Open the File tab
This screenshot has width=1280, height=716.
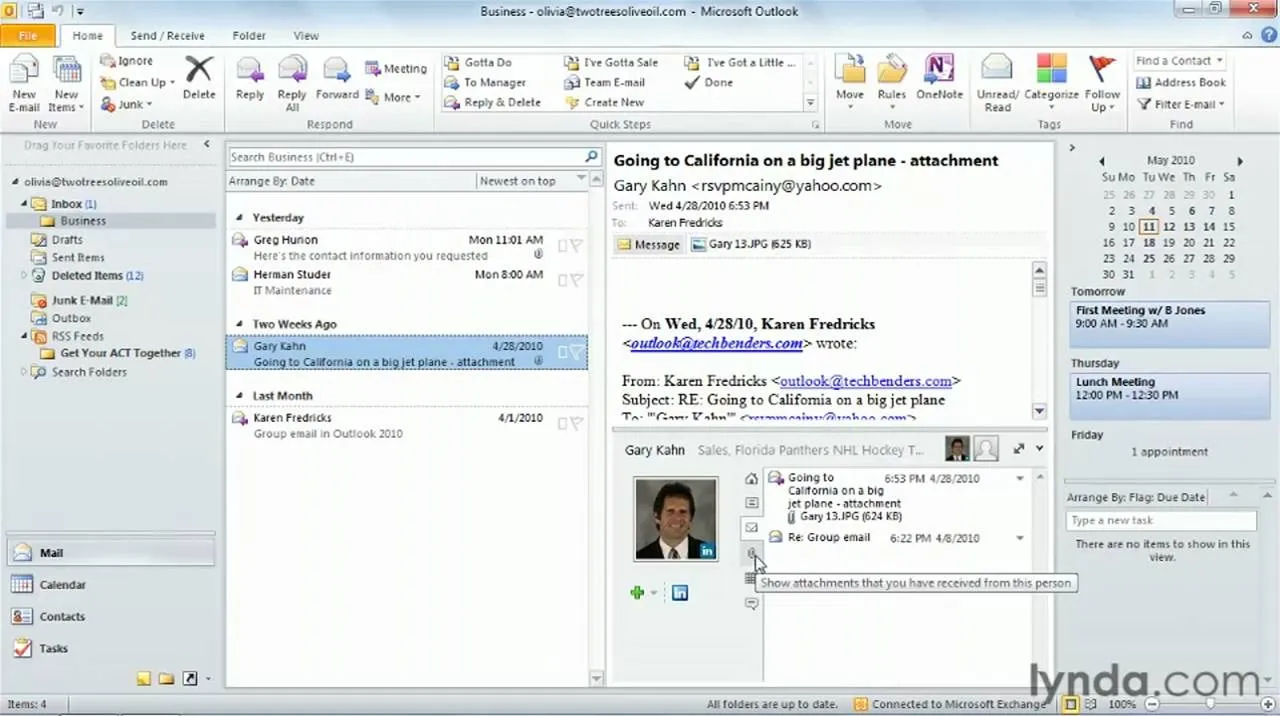pos(28,36)
